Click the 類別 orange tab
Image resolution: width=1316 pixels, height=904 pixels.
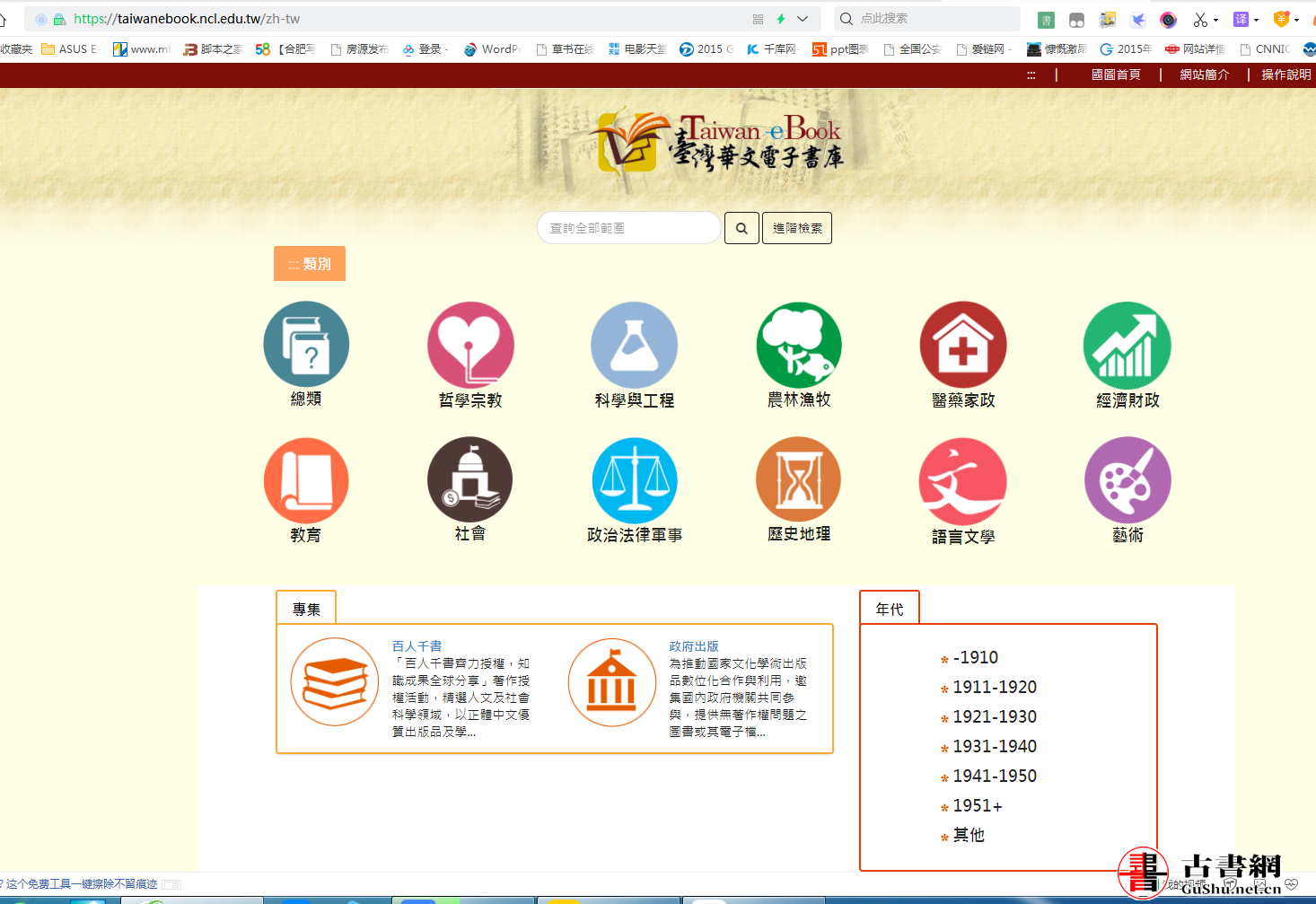point(310,264)
